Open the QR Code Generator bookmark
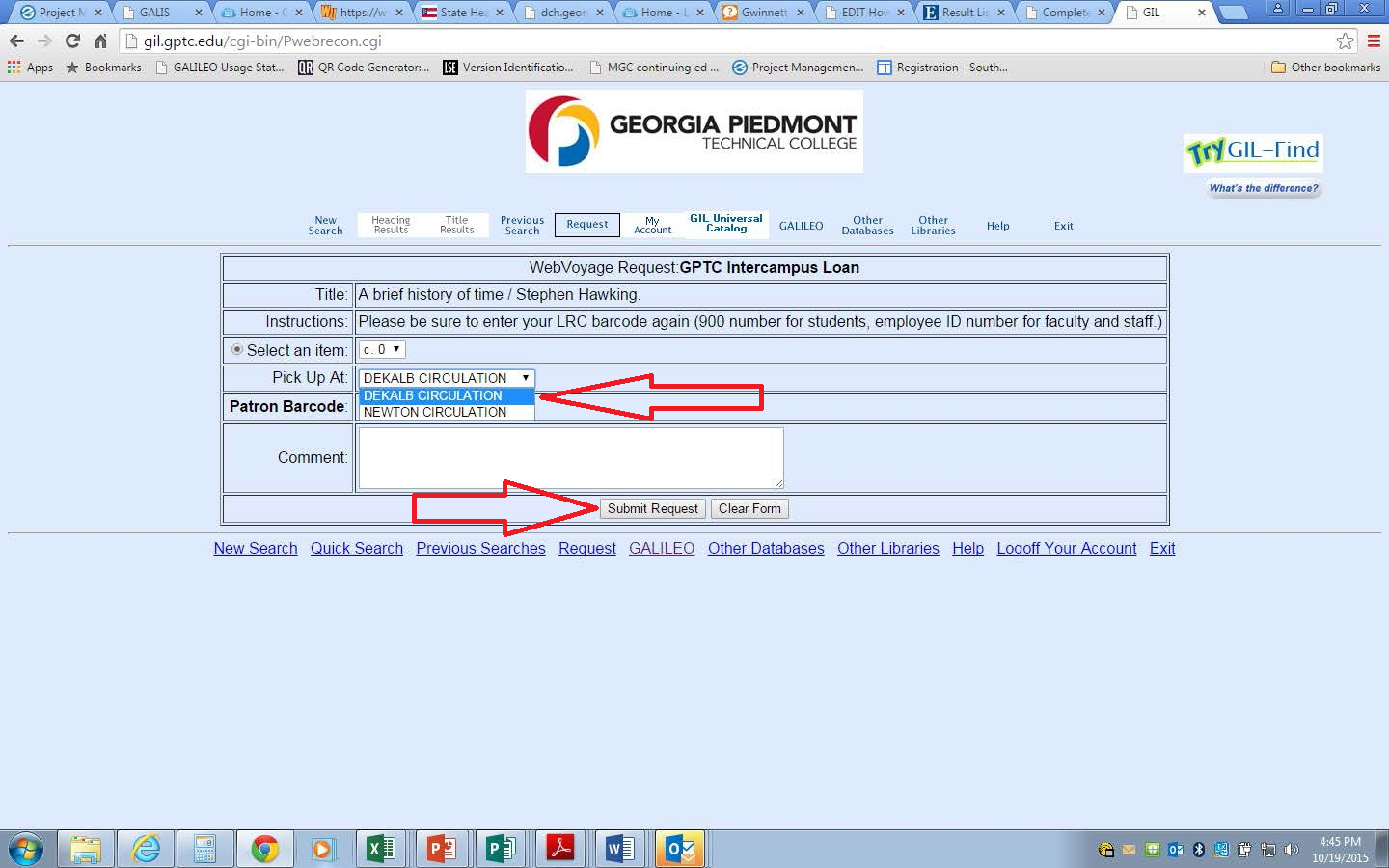Screen dimensions: 1389x868 [363, 68]
